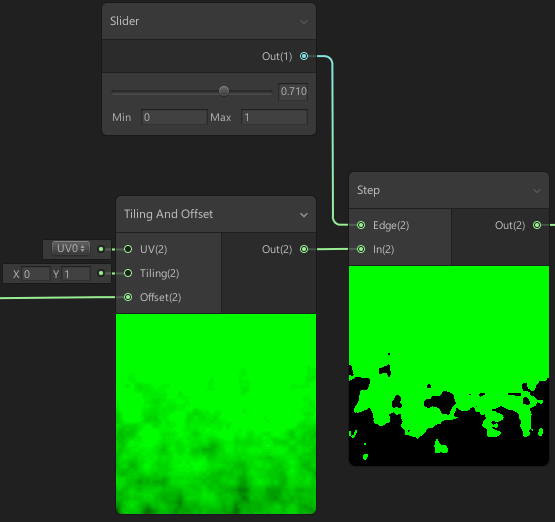Click the Tiling X value field
The width and height of the screenshot is (555, 522).
tap(35, 274)
